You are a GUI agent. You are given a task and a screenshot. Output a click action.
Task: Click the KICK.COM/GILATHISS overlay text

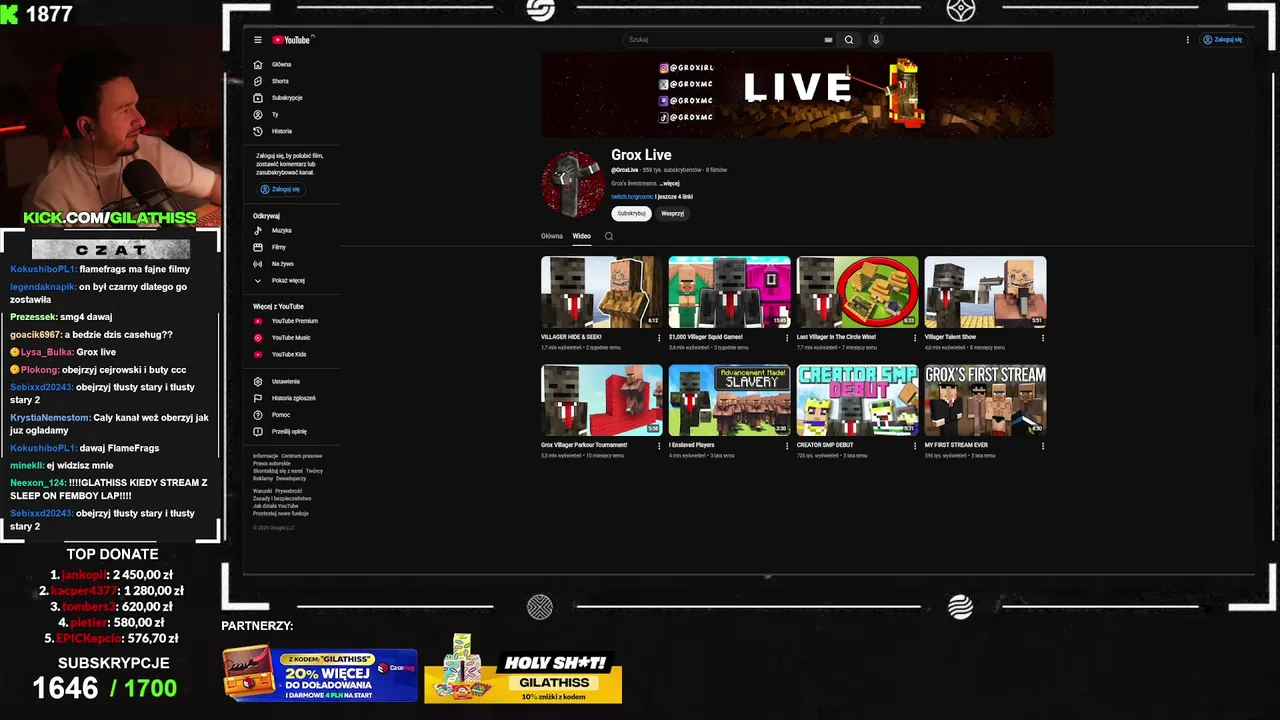click(x=110, y=218)
